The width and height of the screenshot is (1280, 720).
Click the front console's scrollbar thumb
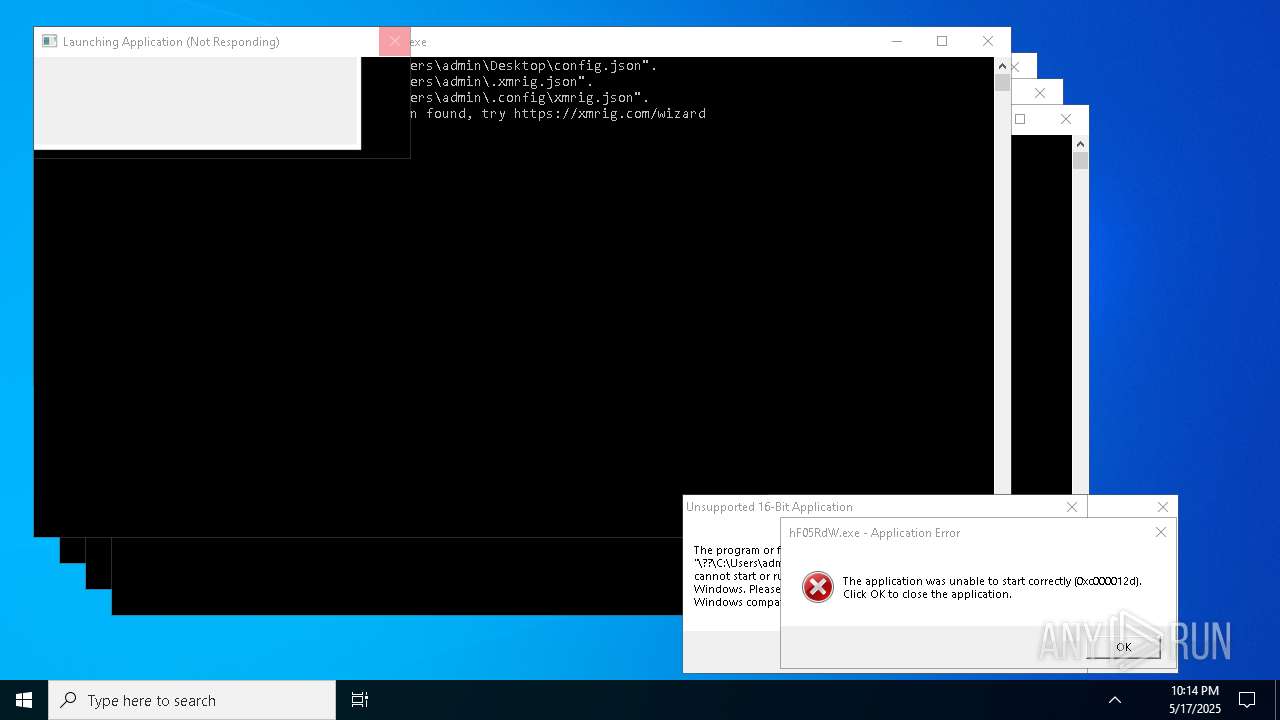[x=1002, y=82]
